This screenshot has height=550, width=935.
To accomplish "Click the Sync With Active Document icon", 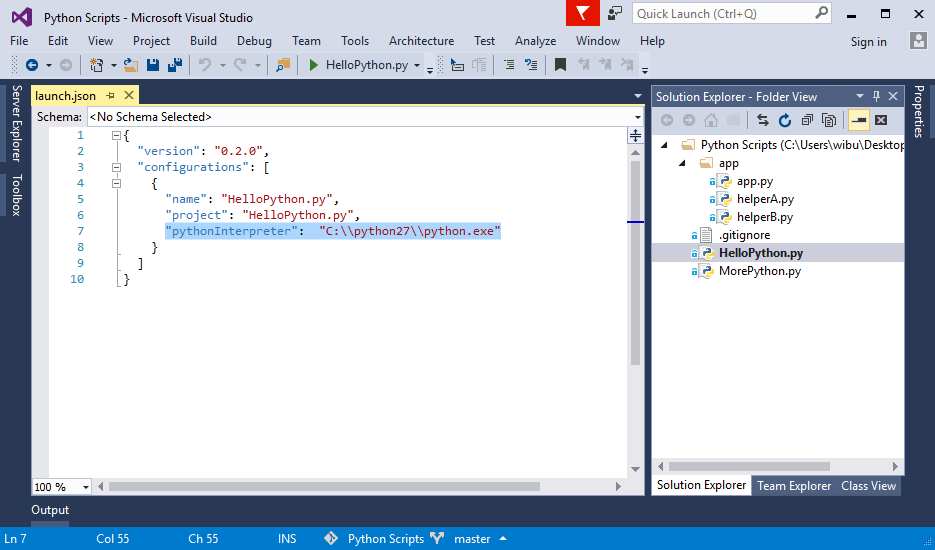I will [x=763, y=120].
